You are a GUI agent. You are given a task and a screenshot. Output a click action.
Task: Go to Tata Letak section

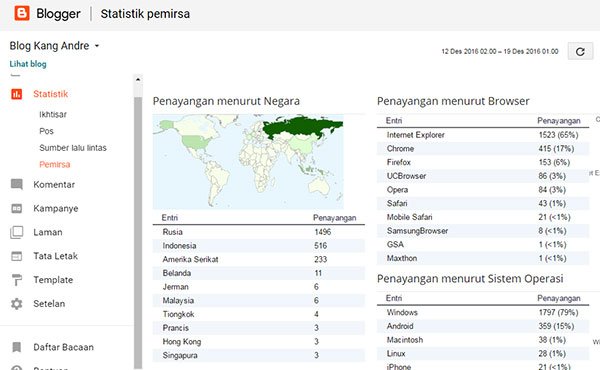click(x=55, y=256)
